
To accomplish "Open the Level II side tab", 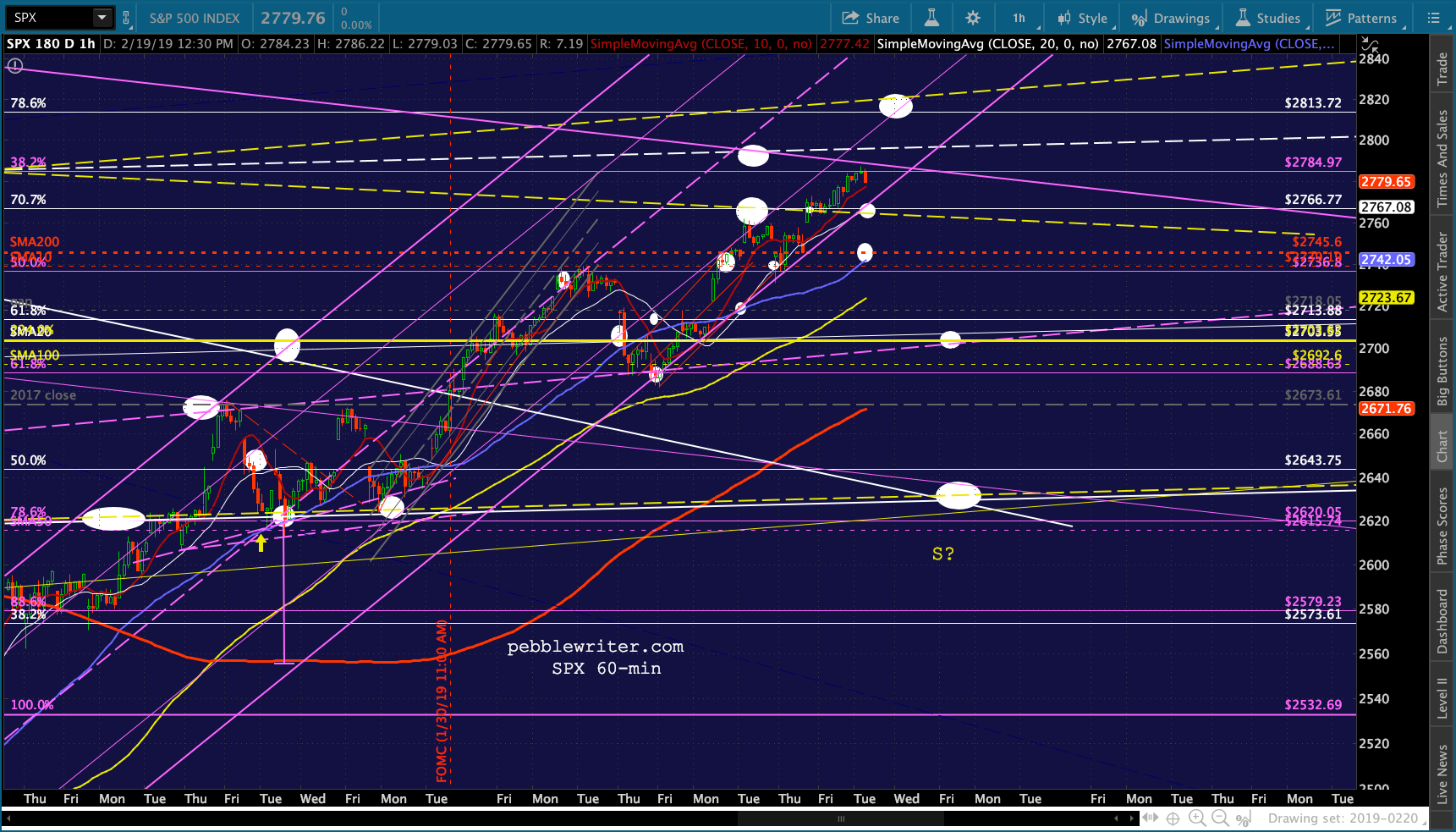I will click(1442, 698).
